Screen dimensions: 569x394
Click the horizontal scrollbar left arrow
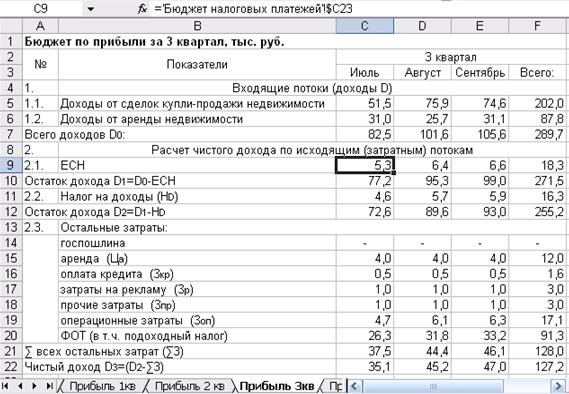point(355,386)
